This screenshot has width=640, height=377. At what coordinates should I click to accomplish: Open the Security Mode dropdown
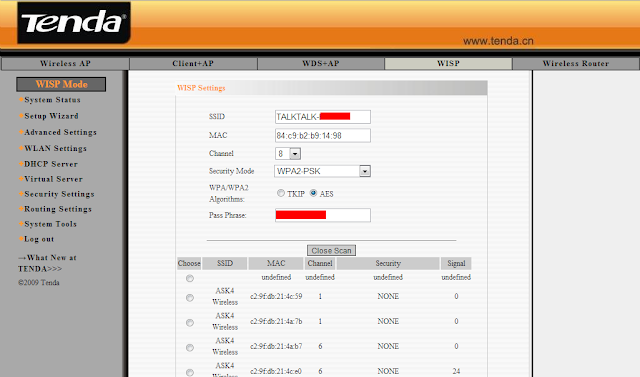pyautogui.click(x=322, y=171)
